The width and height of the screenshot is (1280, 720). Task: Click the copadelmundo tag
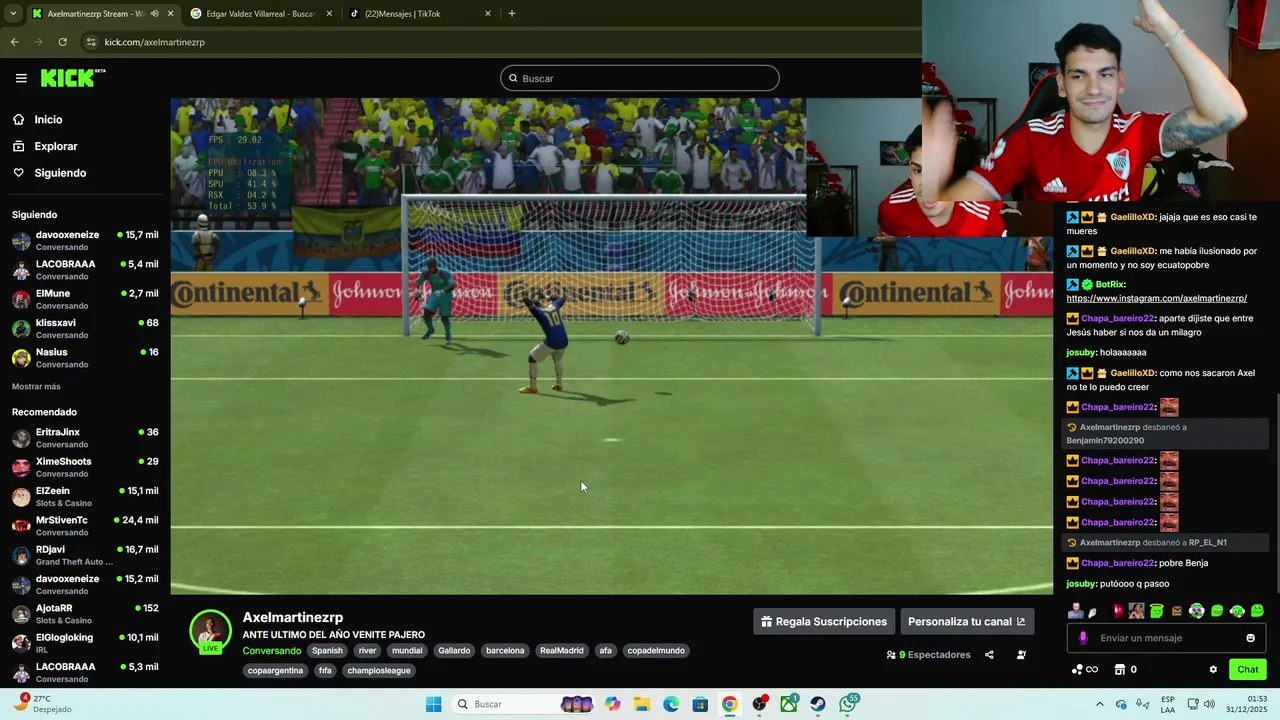click(656, 650)
